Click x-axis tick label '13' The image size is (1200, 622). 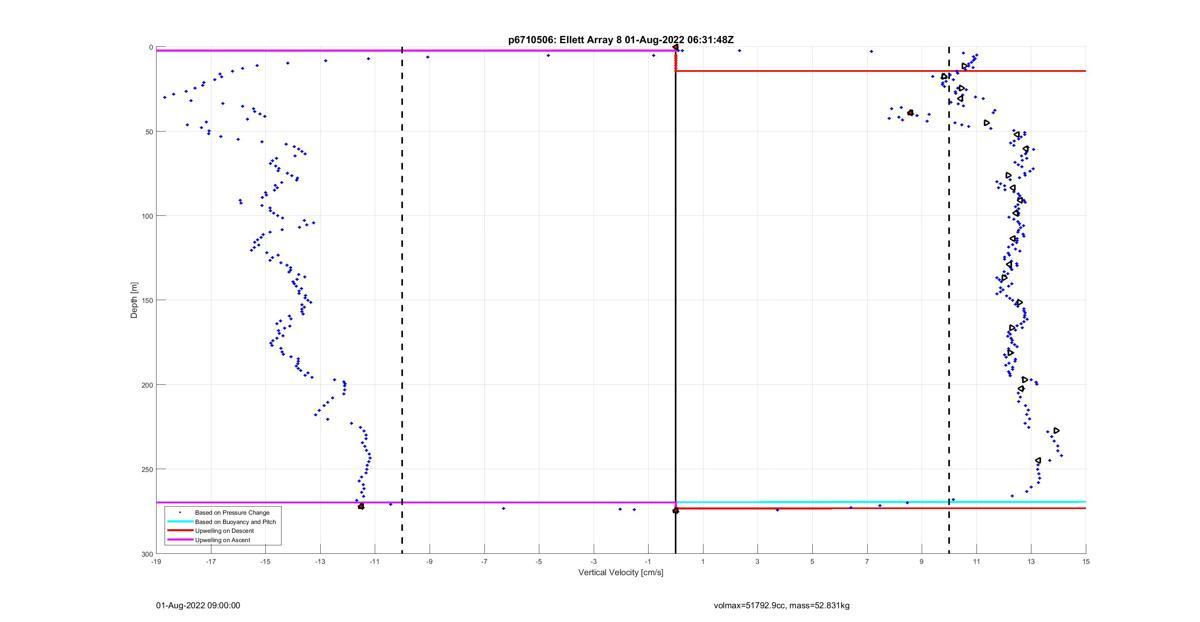[1031, 560]
